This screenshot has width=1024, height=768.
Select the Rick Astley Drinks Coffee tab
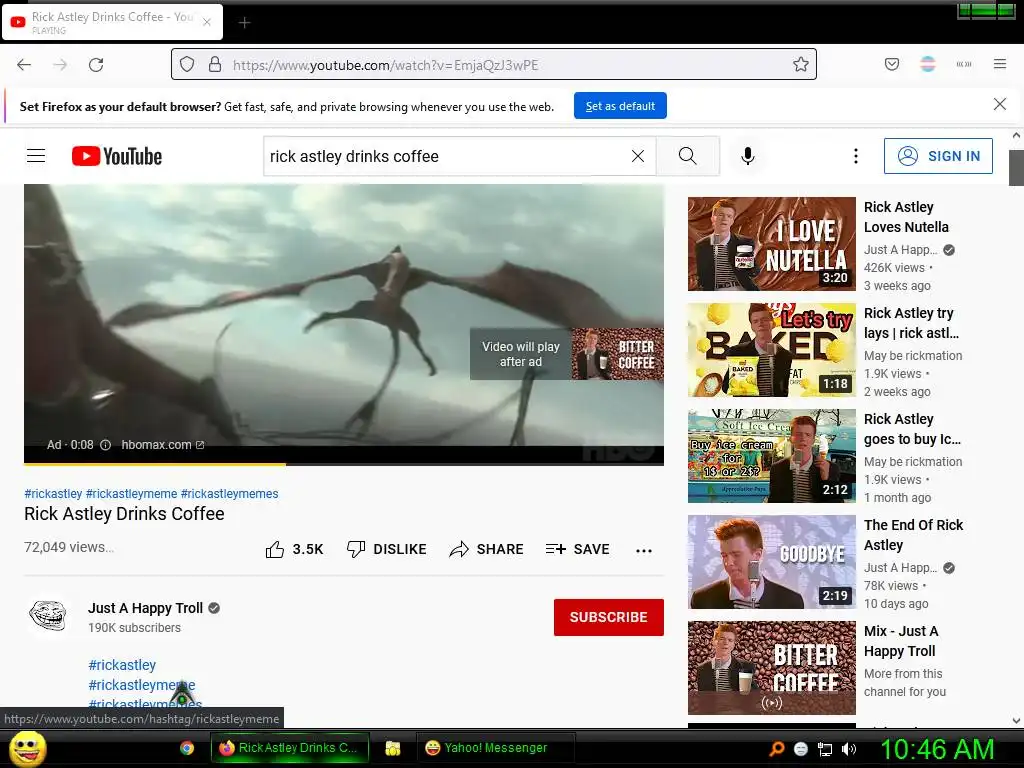tap(112, 22)
